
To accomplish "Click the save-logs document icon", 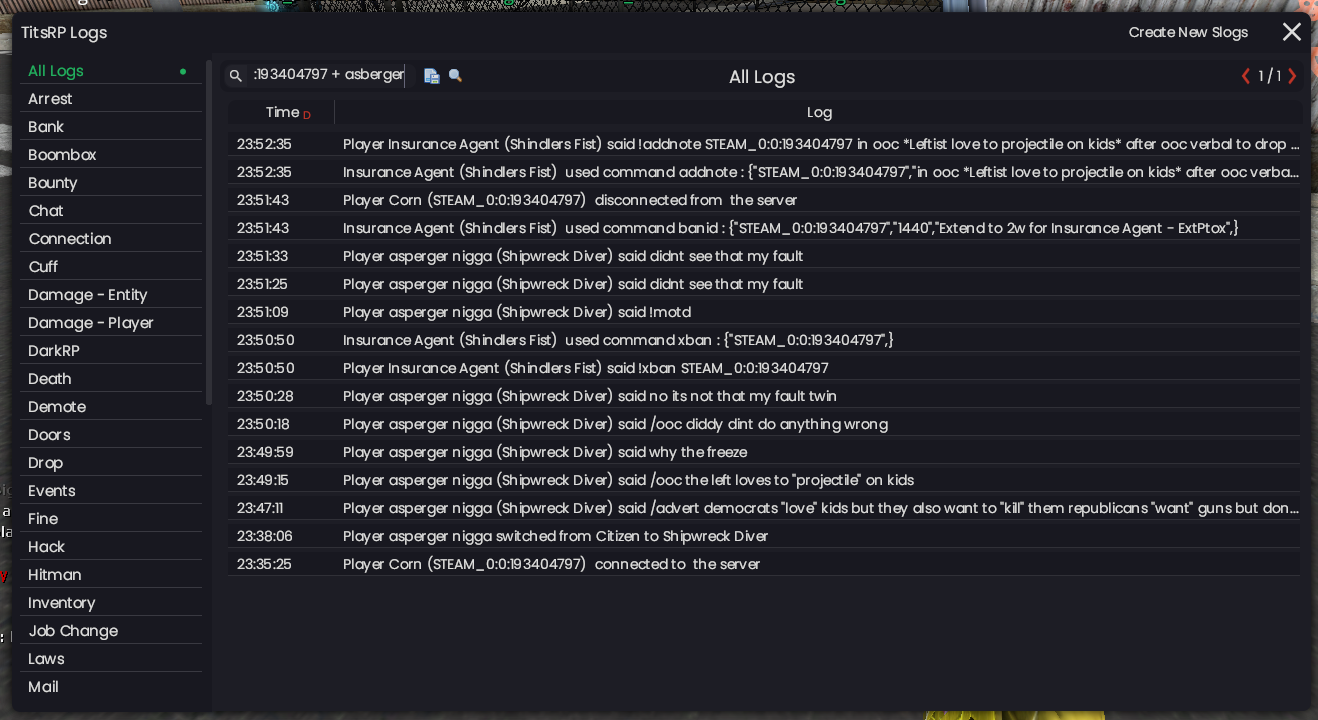I will pyautogui.click(x=431, y=76).
